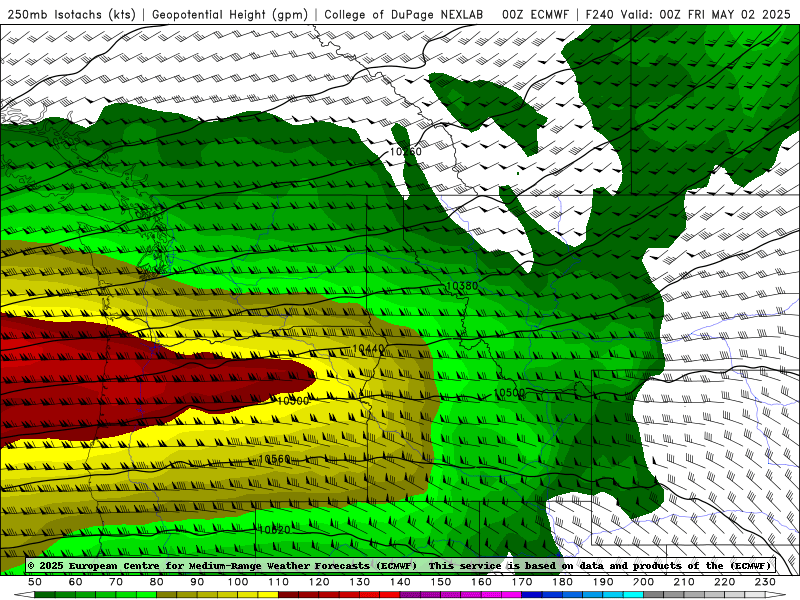Click the 190 value on the color scale
This screenshot has width=800, height=600.
[x=603, y=582]
